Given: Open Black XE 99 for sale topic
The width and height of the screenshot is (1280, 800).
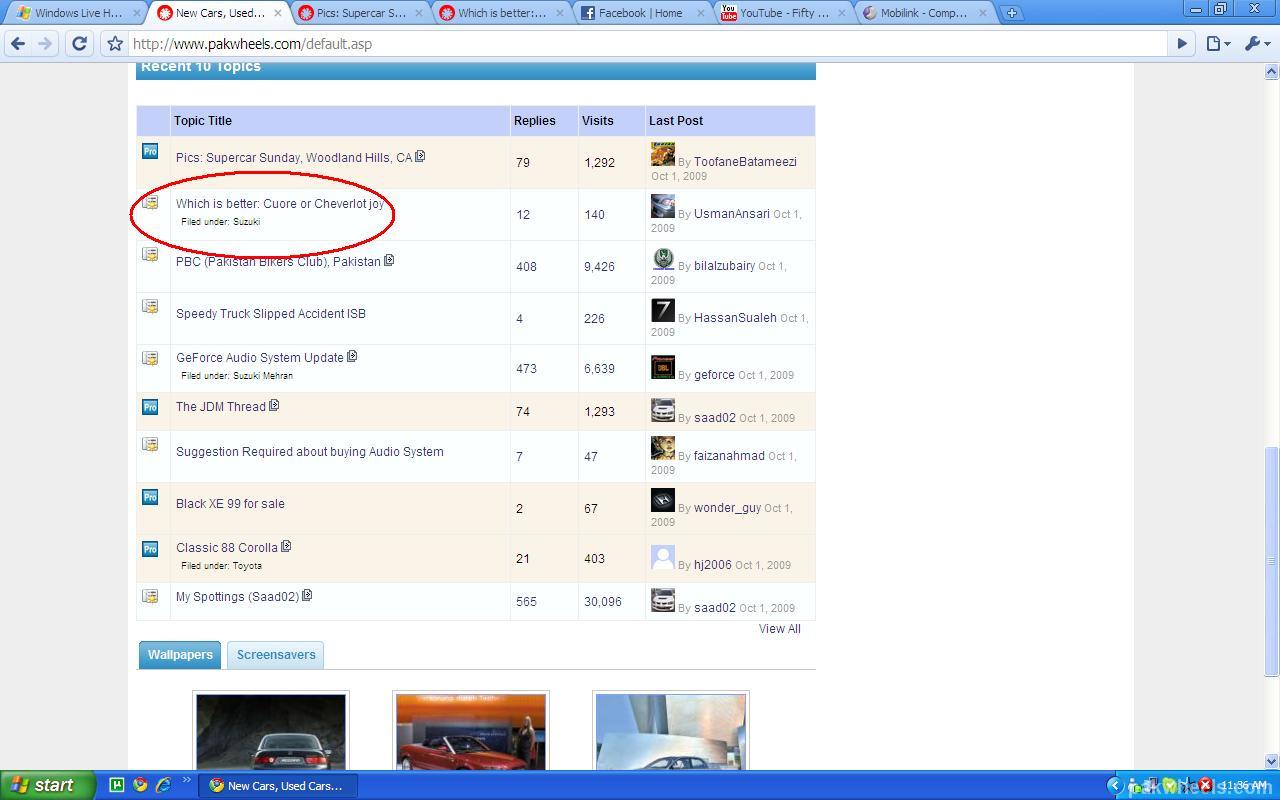Looking at the screenshot, I should click(x=230, y=504).
